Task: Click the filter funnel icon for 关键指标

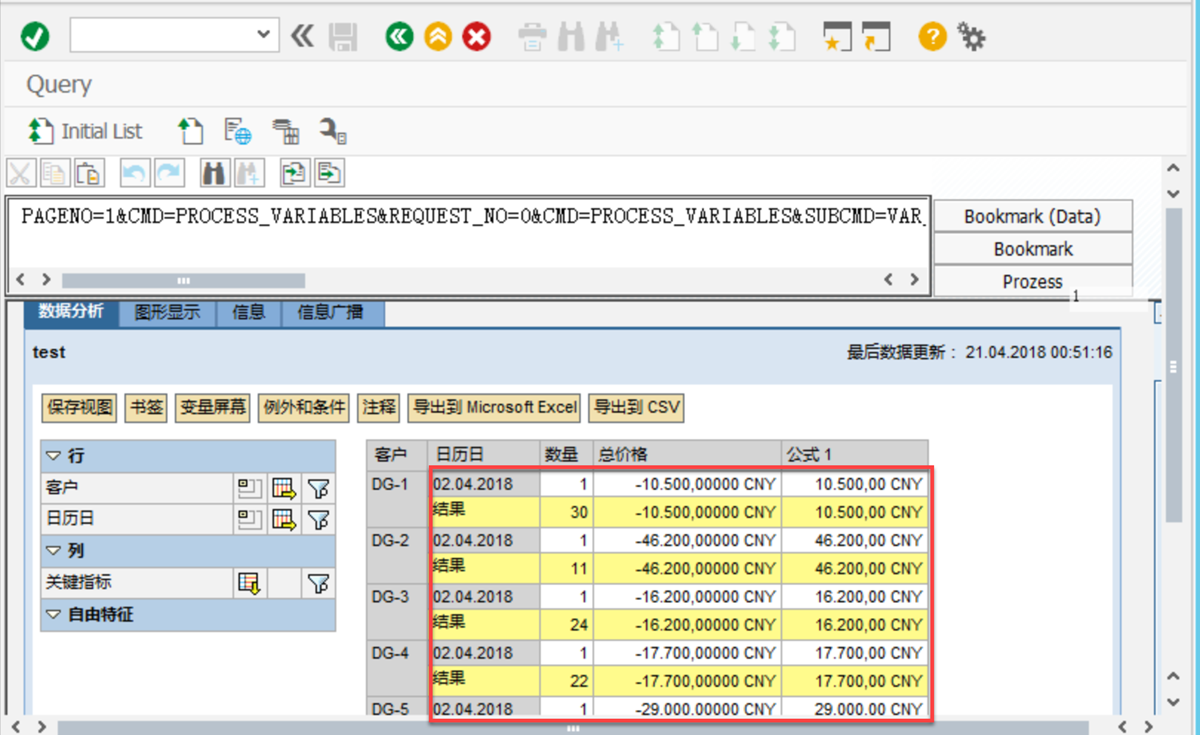Action: click(x=318, y=583)
